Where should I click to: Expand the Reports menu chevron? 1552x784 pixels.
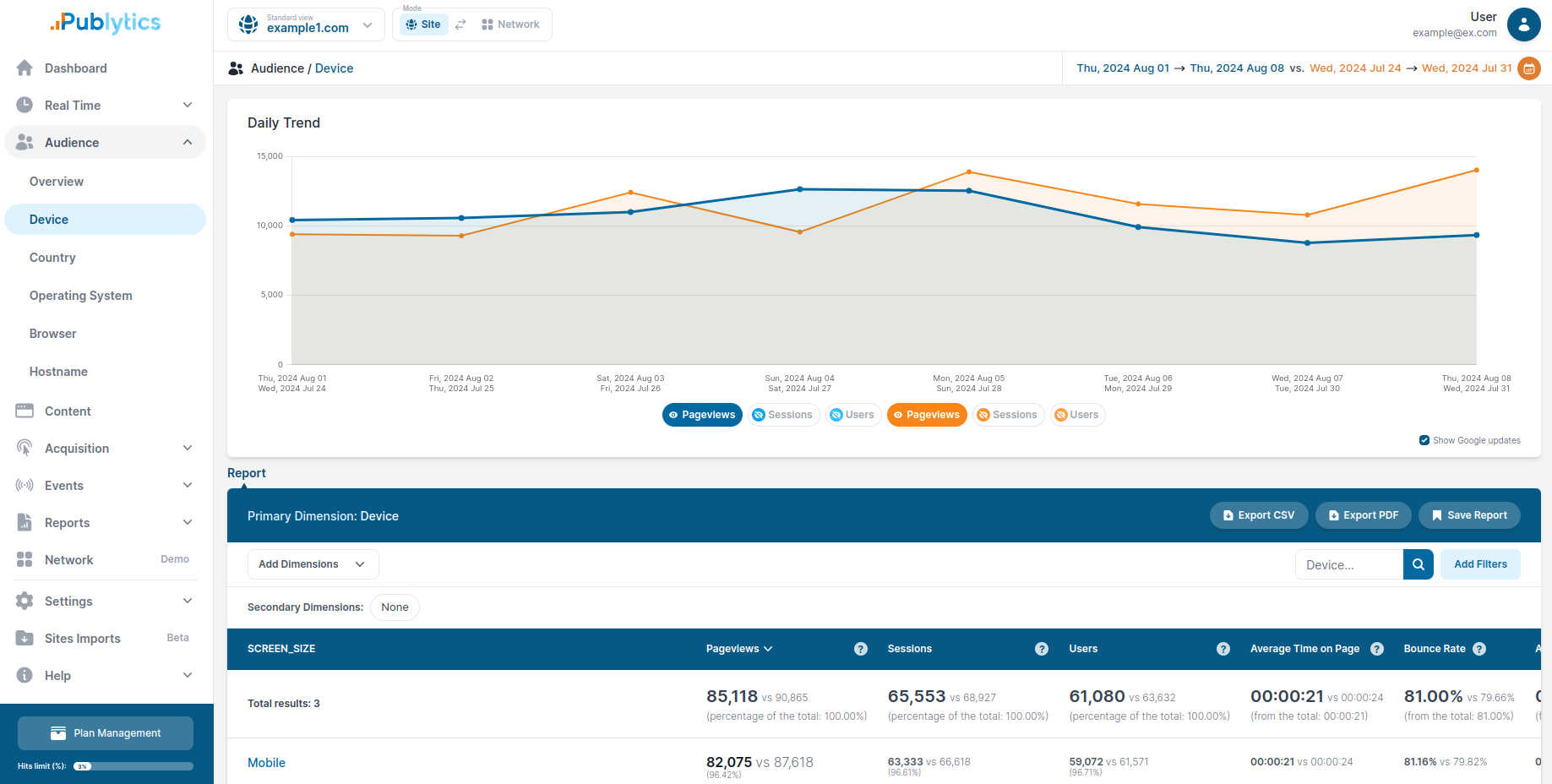tap(188, 522)
